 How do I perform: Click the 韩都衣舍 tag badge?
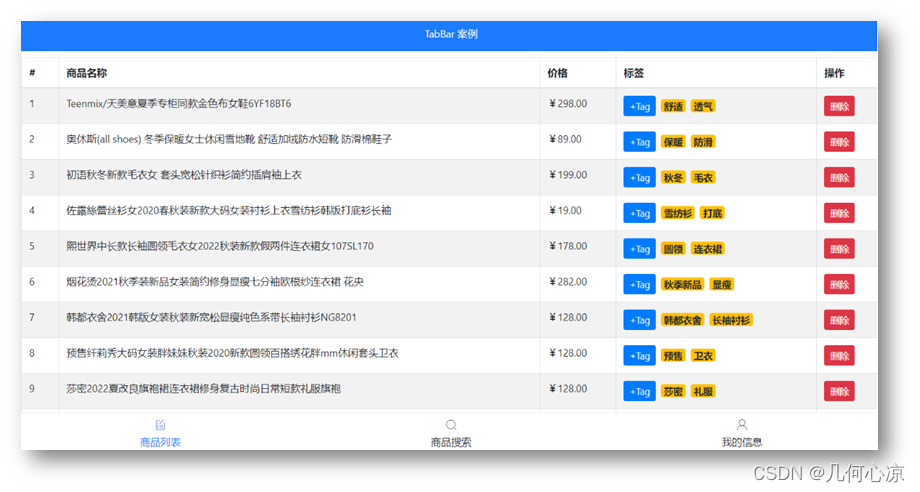tap(682, 320)
